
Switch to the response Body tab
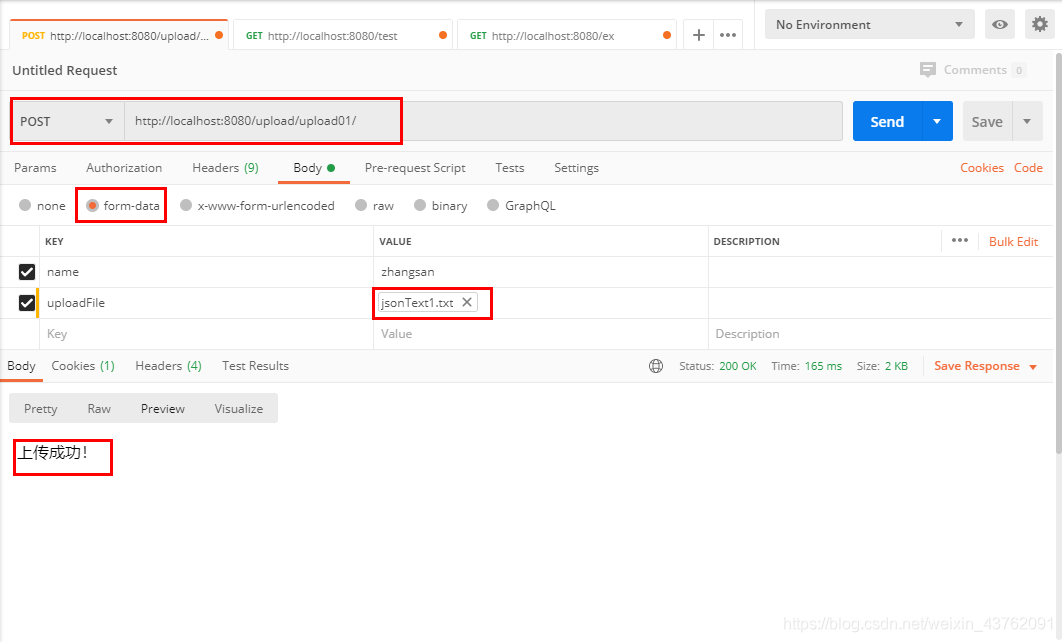click(x=21, y=366)
